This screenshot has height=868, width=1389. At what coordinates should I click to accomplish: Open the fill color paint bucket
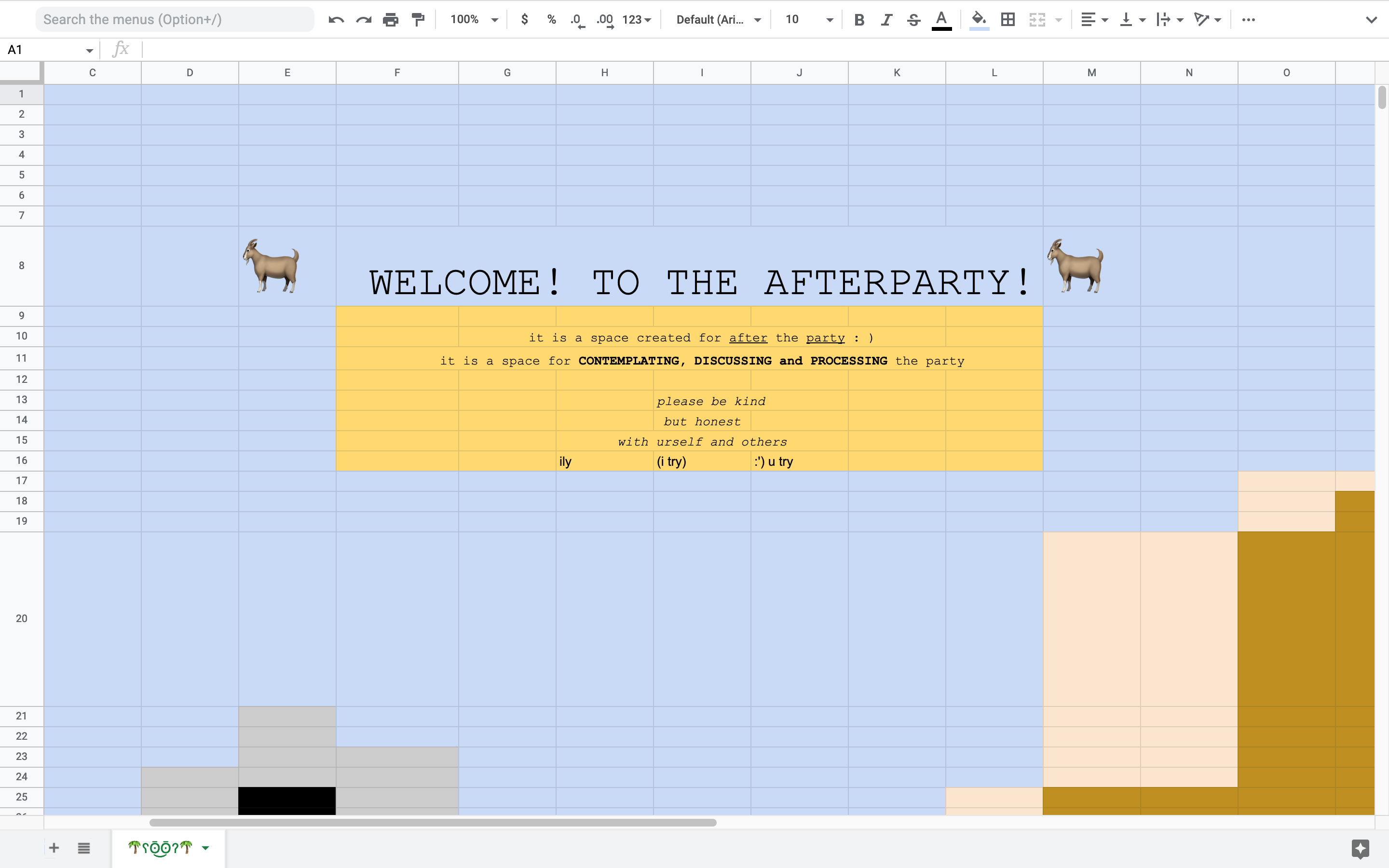(x=979, y=20)
